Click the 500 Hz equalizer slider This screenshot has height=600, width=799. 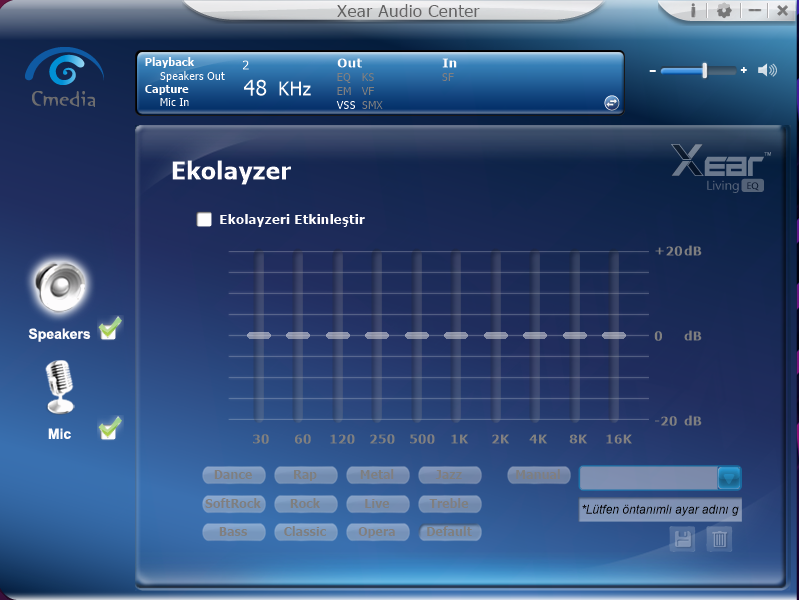(x=417, y=335)
